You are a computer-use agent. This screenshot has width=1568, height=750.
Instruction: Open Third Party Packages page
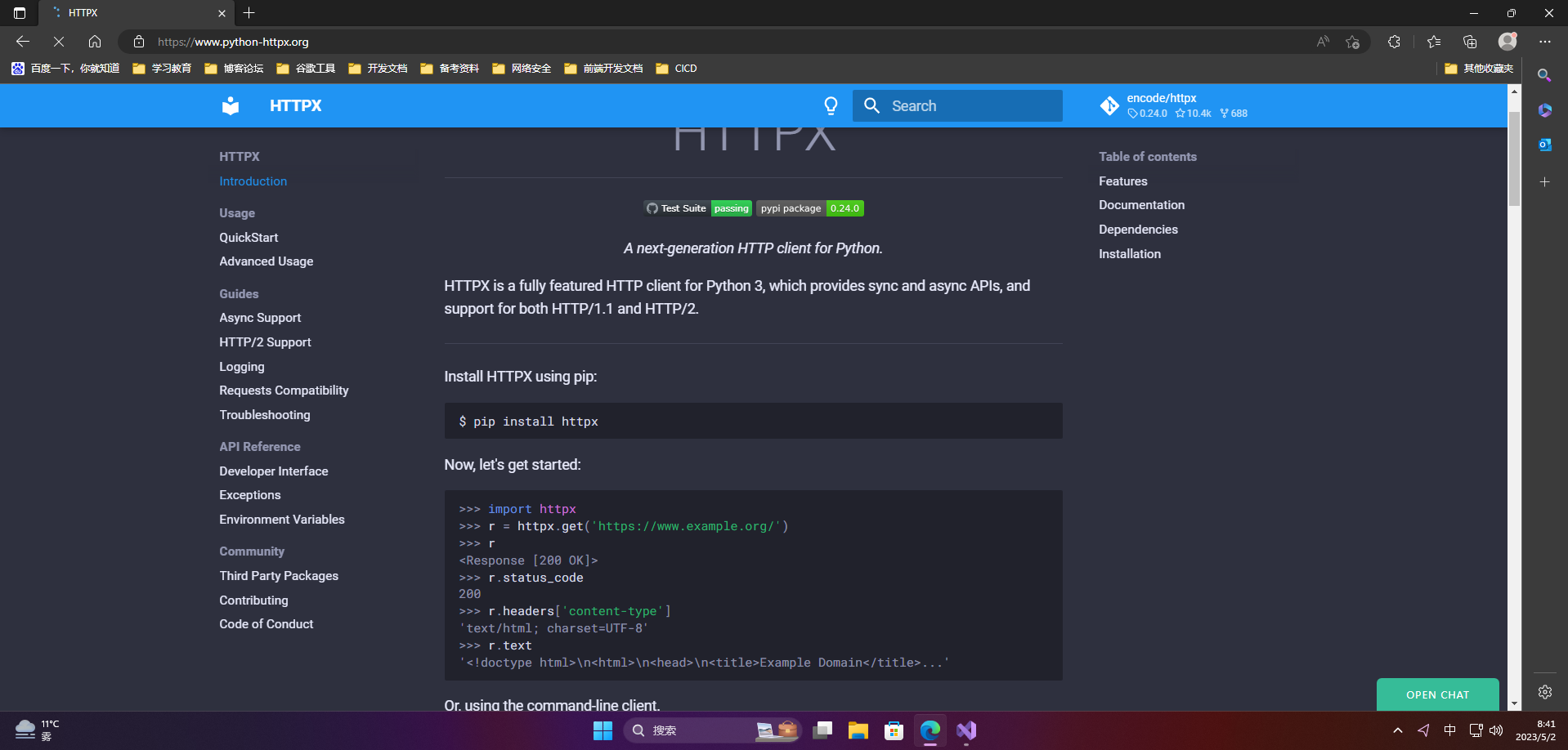pyautogui.click(x=278, y=576)
